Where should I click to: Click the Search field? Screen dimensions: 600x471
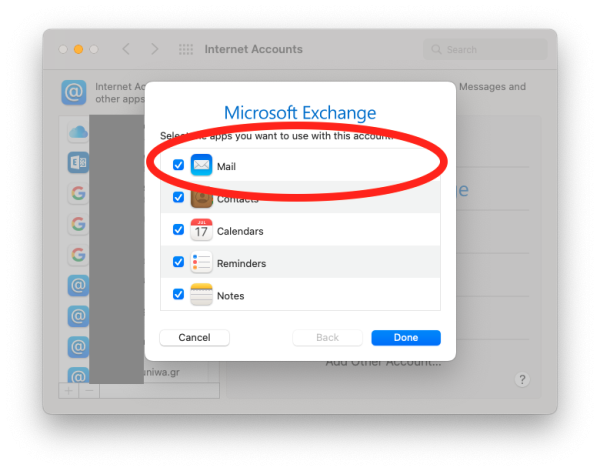pos(485,49)
